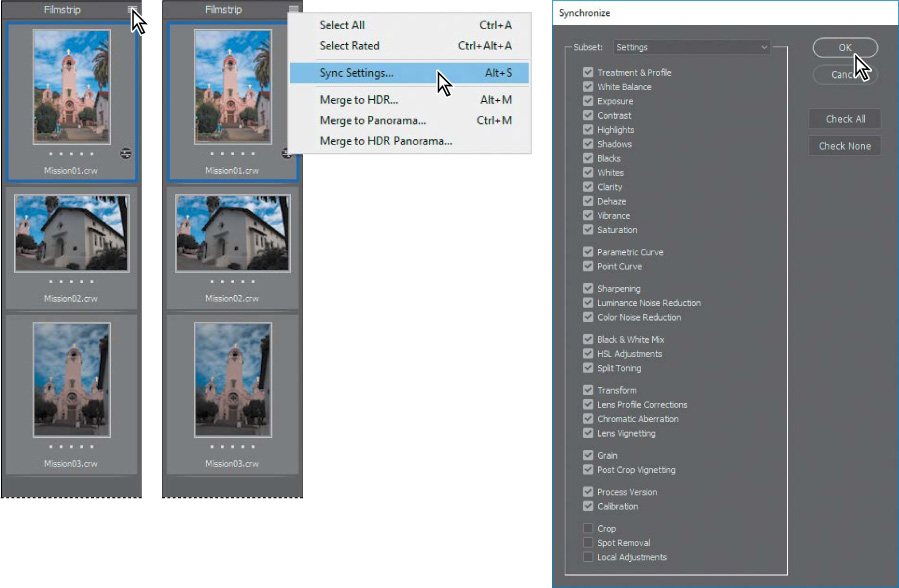
Task: Uncheck Blacks checkbox
Action: pyautogui.click(x=588, y=158)
